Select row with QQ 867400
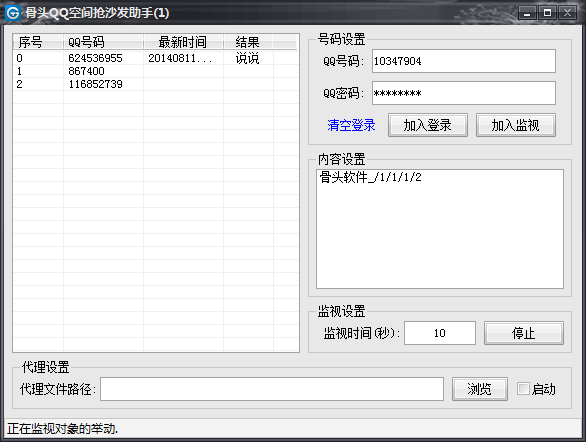 [156, 71]
